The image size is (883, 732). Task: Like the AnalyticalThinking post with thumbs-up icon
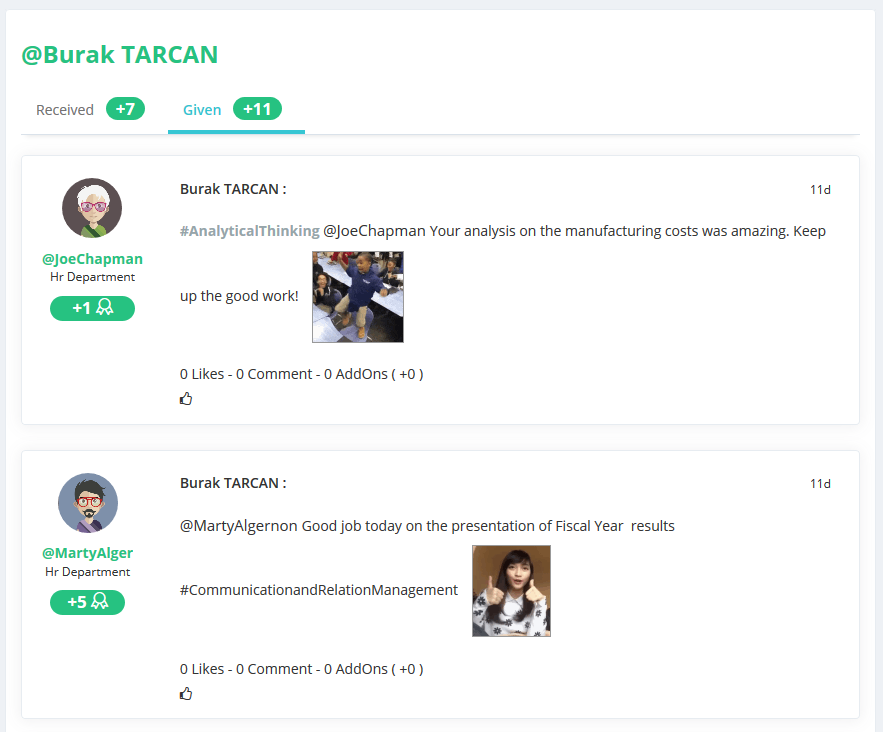186,399
